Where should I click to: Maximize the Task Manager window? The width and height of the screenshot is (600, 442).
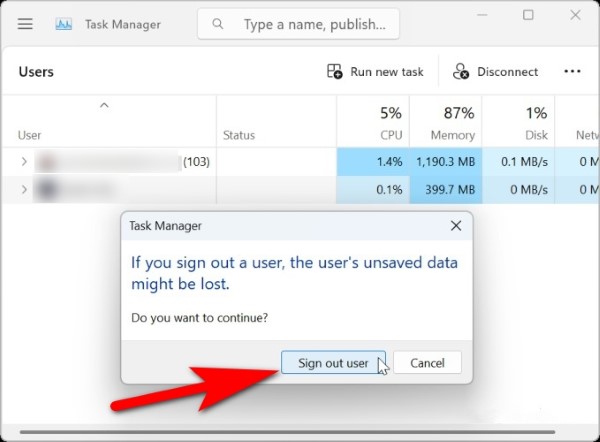click(x=528, y=16)
